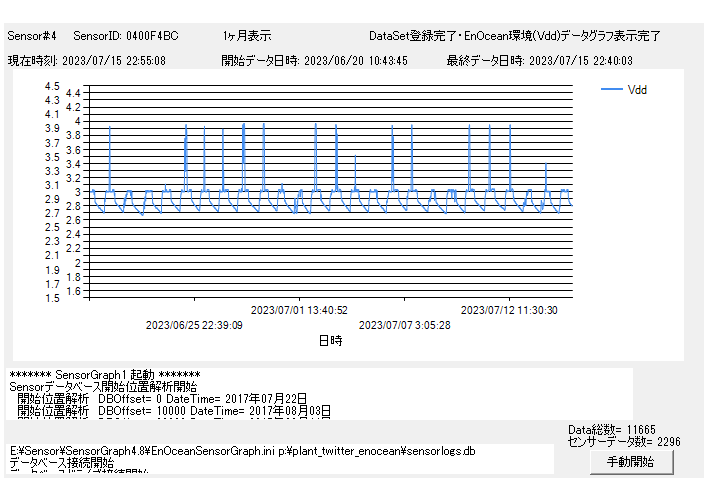Image resolution: width=708 pixels, height=482 pixels.
Task: Click the 2023/06/25 22:39:09 axis marker
Action: coord(194,325)
